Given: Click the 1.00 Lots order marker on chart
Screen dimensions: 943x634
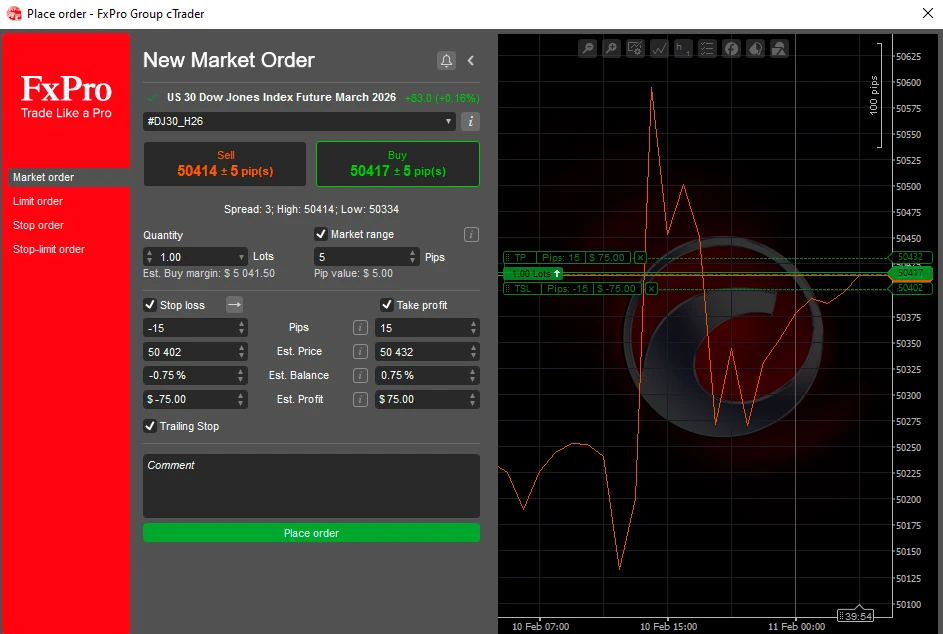Looking at the screenshot, I should click(533, 274).
